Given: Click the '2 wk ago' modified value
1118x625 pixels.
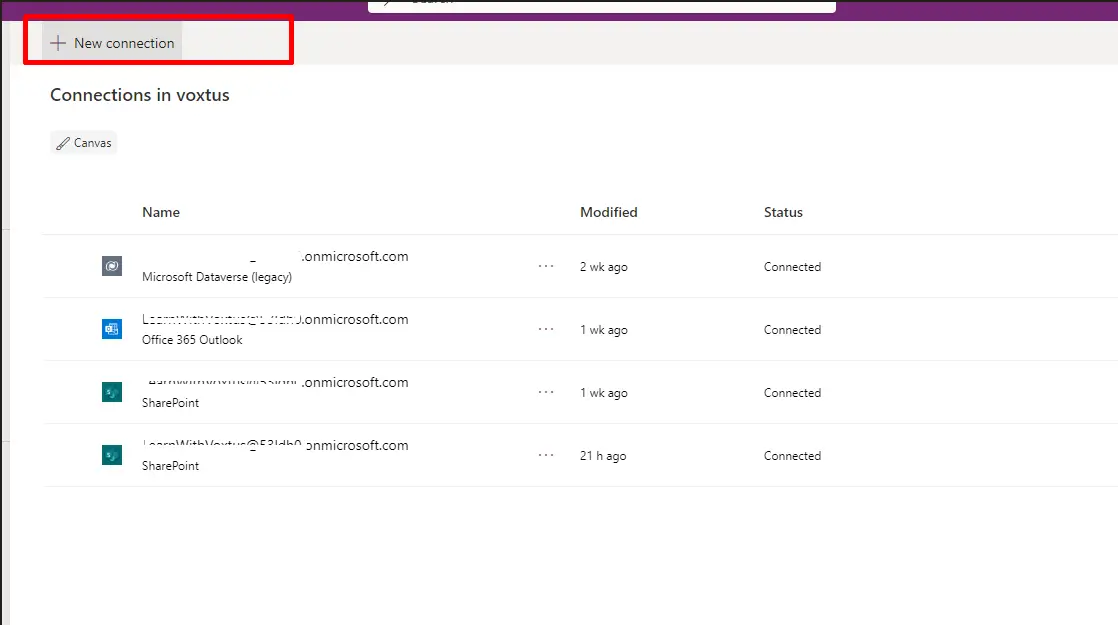Looking at the screenshot, I should [x=603, y=267].
